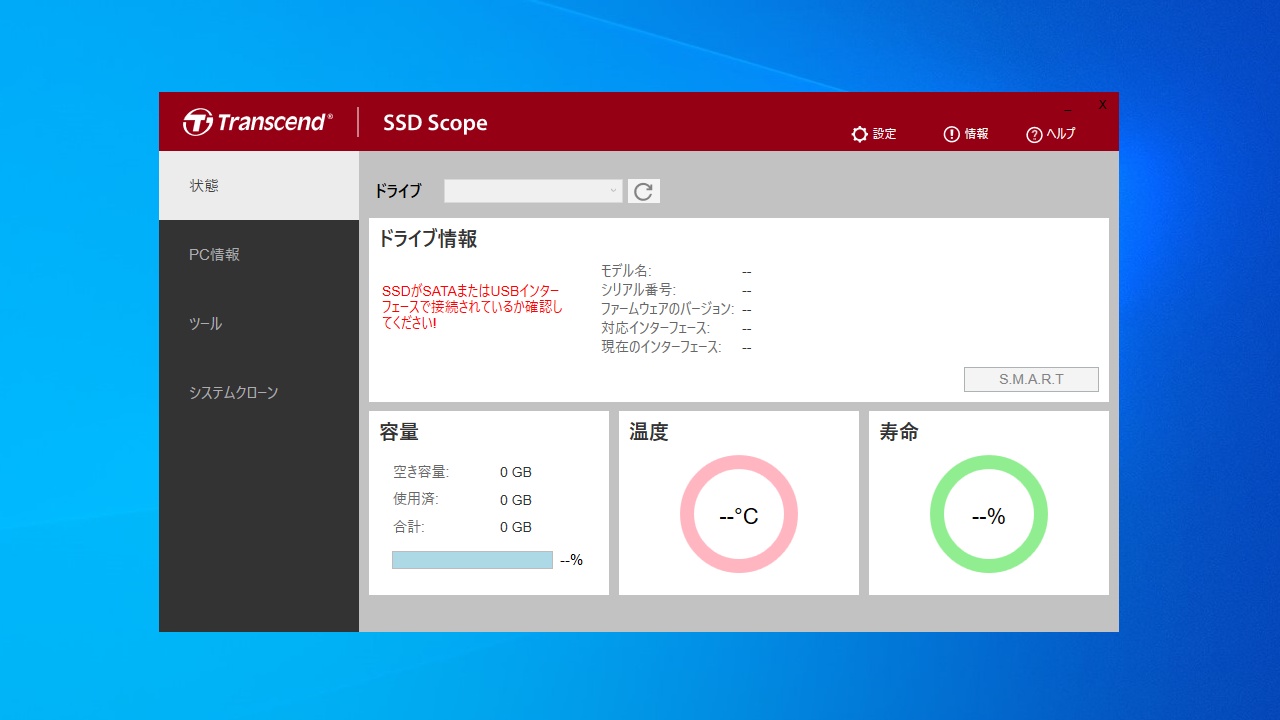Click the 温度 heading
Viewport: 1280px width, 720px height.
649,432
